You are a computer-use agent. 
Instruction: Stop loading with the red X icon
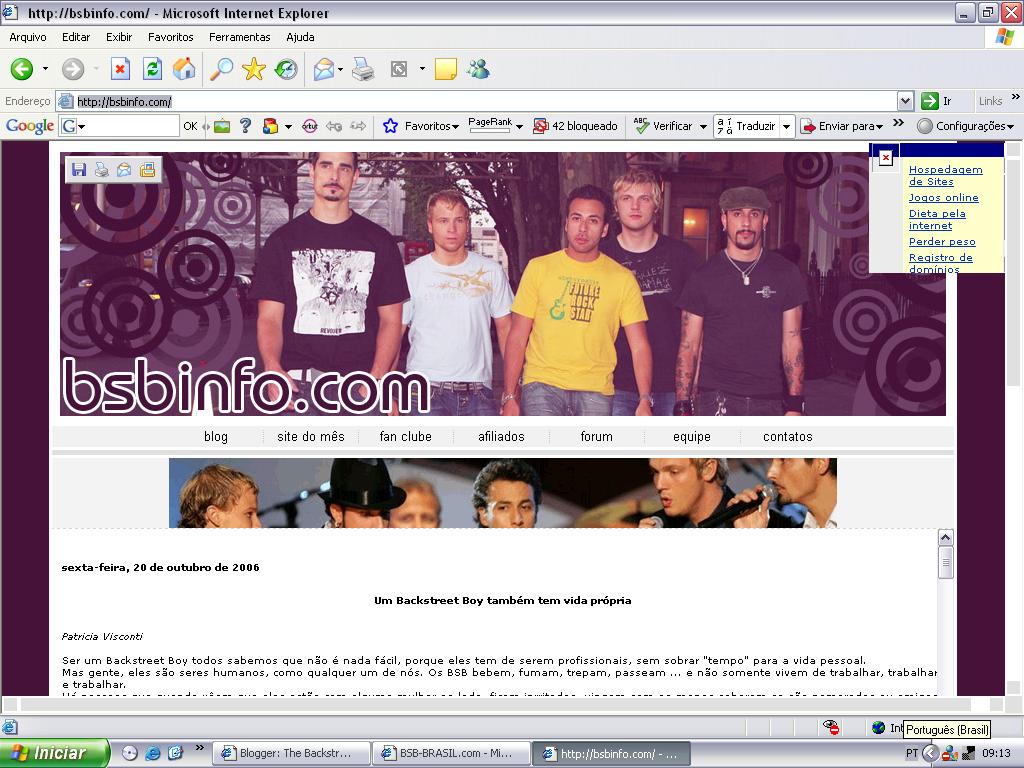(120, 69)
